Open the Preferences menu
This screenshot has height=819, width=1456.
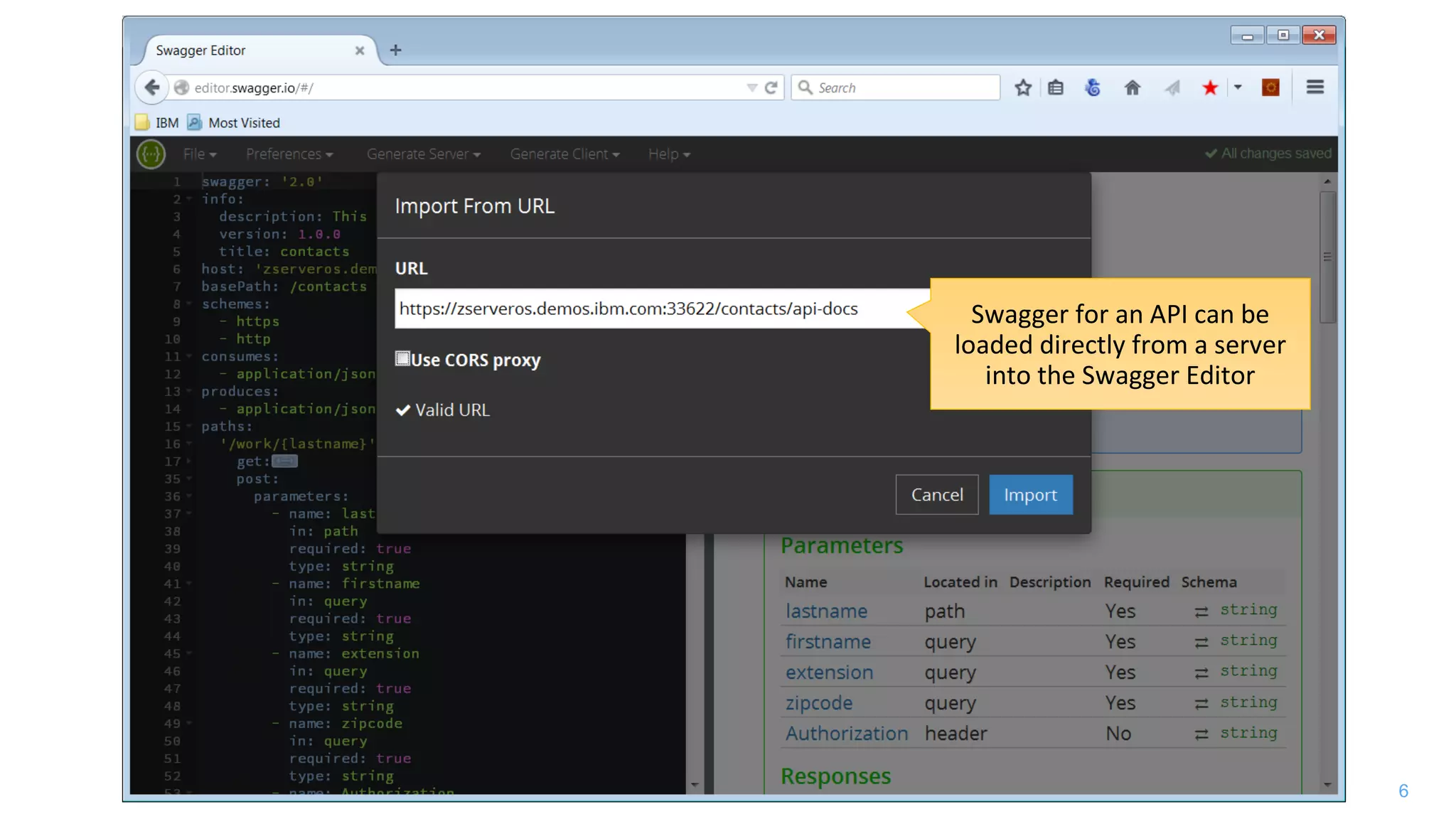(x=289, y=154)
